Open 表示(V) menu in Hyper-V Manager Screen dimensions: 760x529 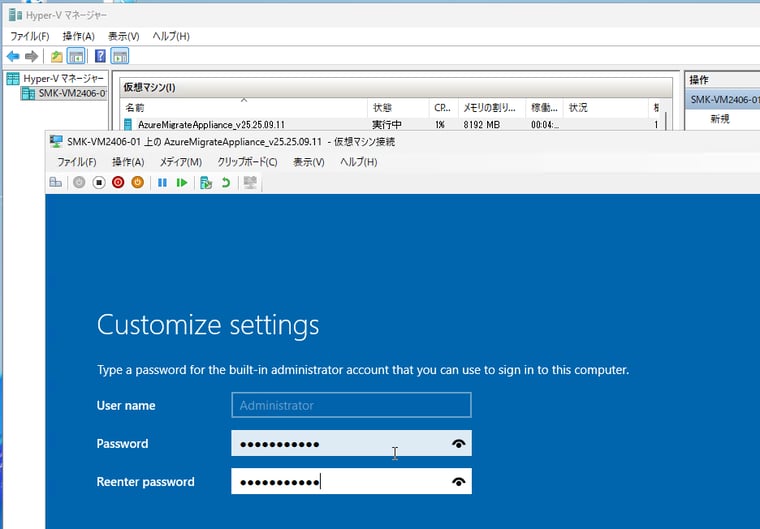(124, 36)
